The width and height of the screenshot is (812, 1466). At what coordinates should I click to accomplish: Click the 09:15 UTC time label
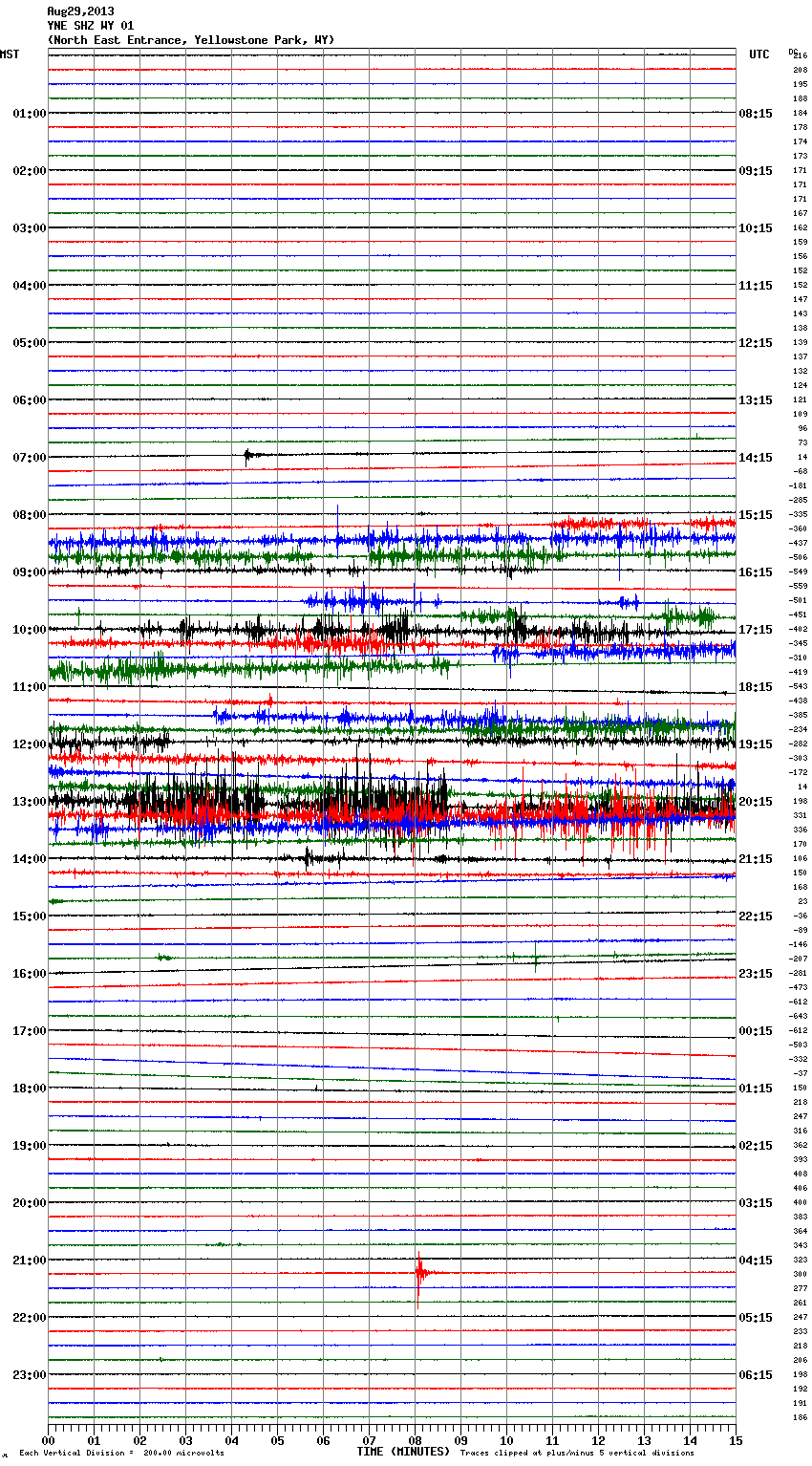point(756,171)
